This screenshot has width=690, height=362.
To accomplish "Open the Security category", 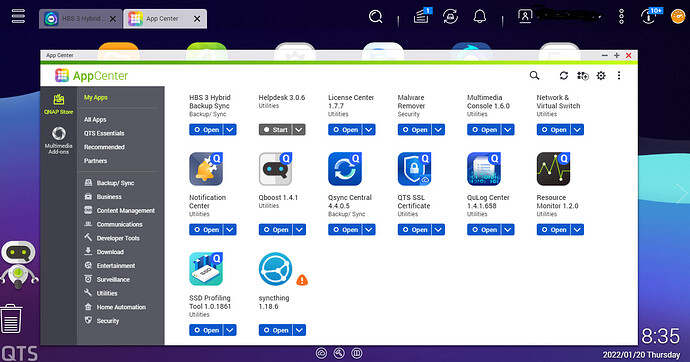I will 102,321.
